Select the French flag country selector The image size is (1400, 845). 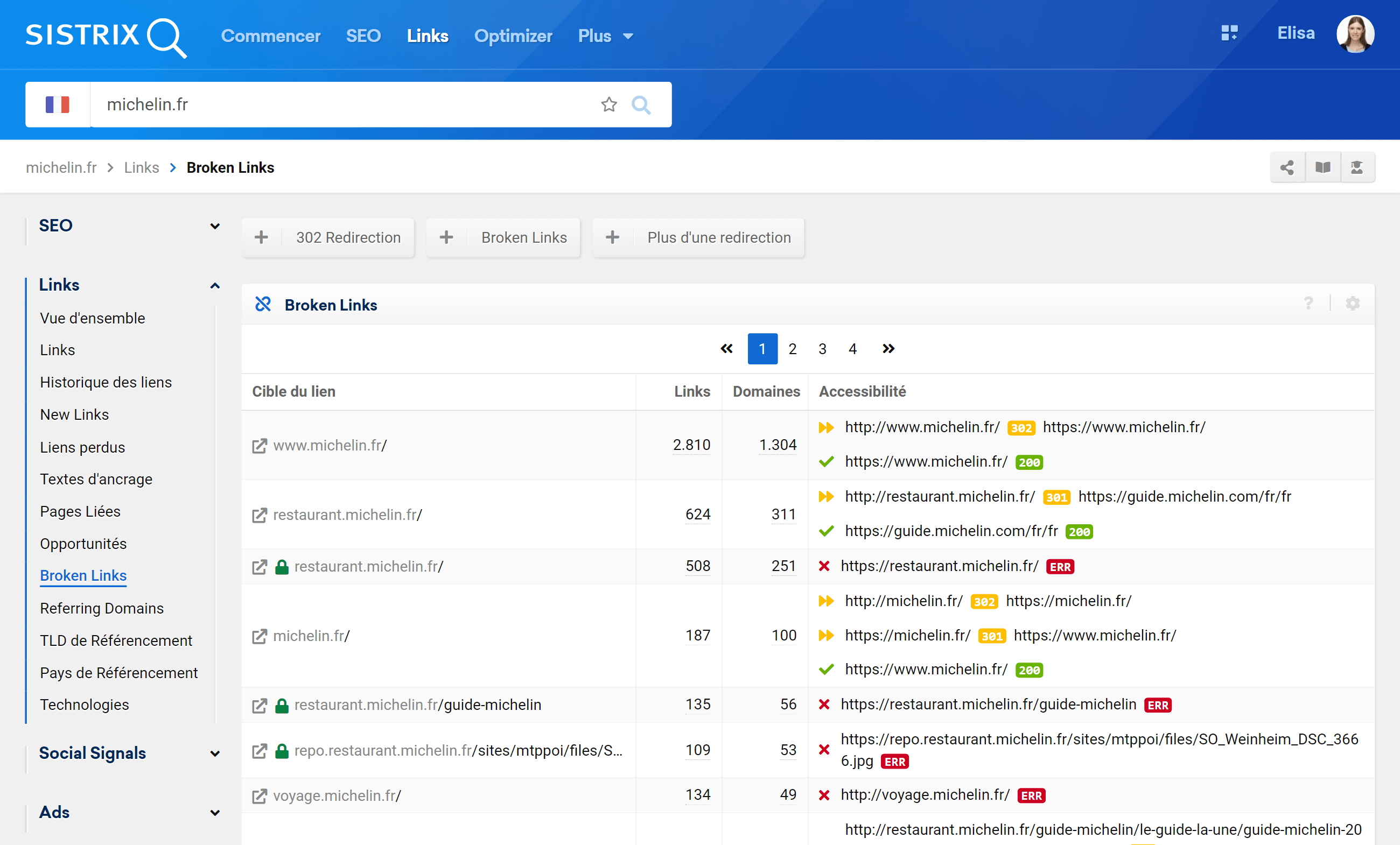coord(58,104)
